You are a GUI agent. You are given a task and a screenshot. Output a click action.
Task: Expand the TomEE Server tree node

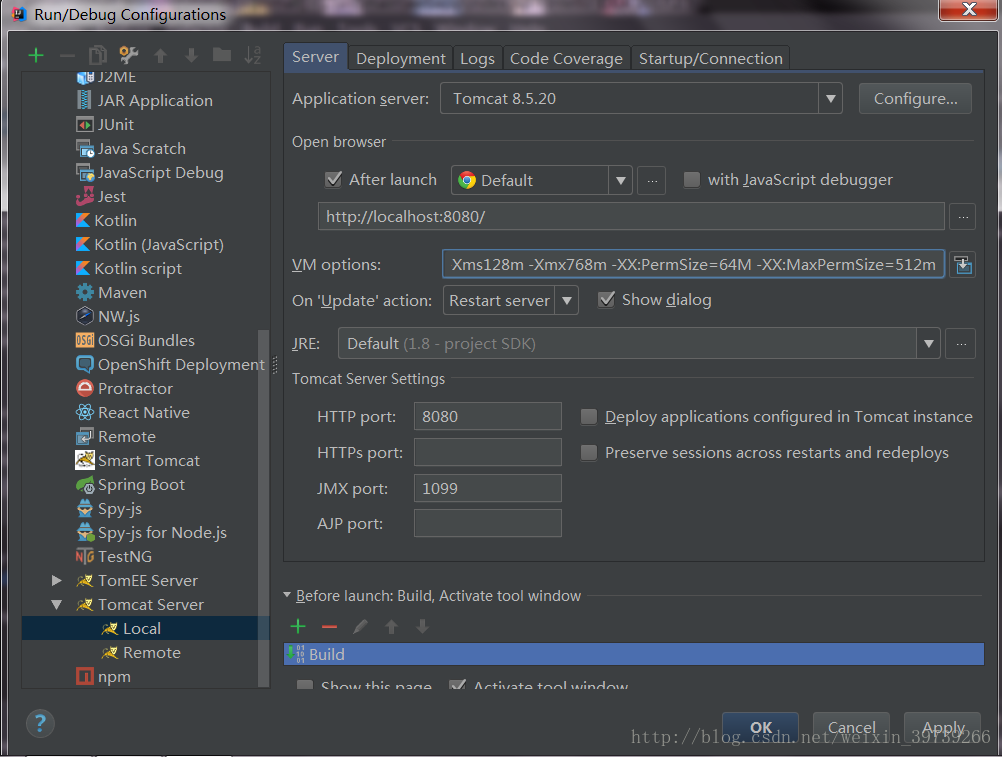[57, 580]
